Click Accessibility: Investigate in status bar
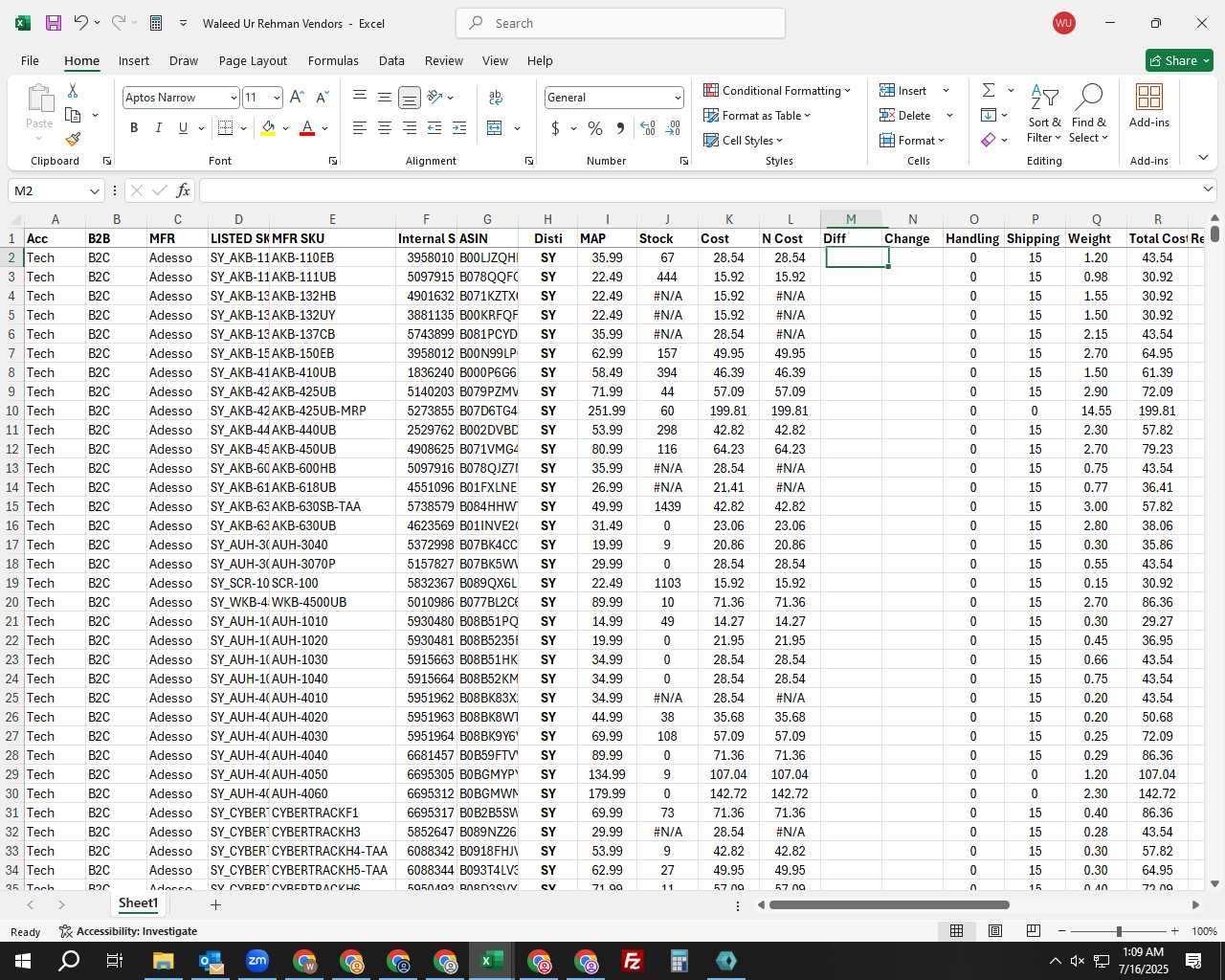The image size is (1225, 980). point(128,931)
